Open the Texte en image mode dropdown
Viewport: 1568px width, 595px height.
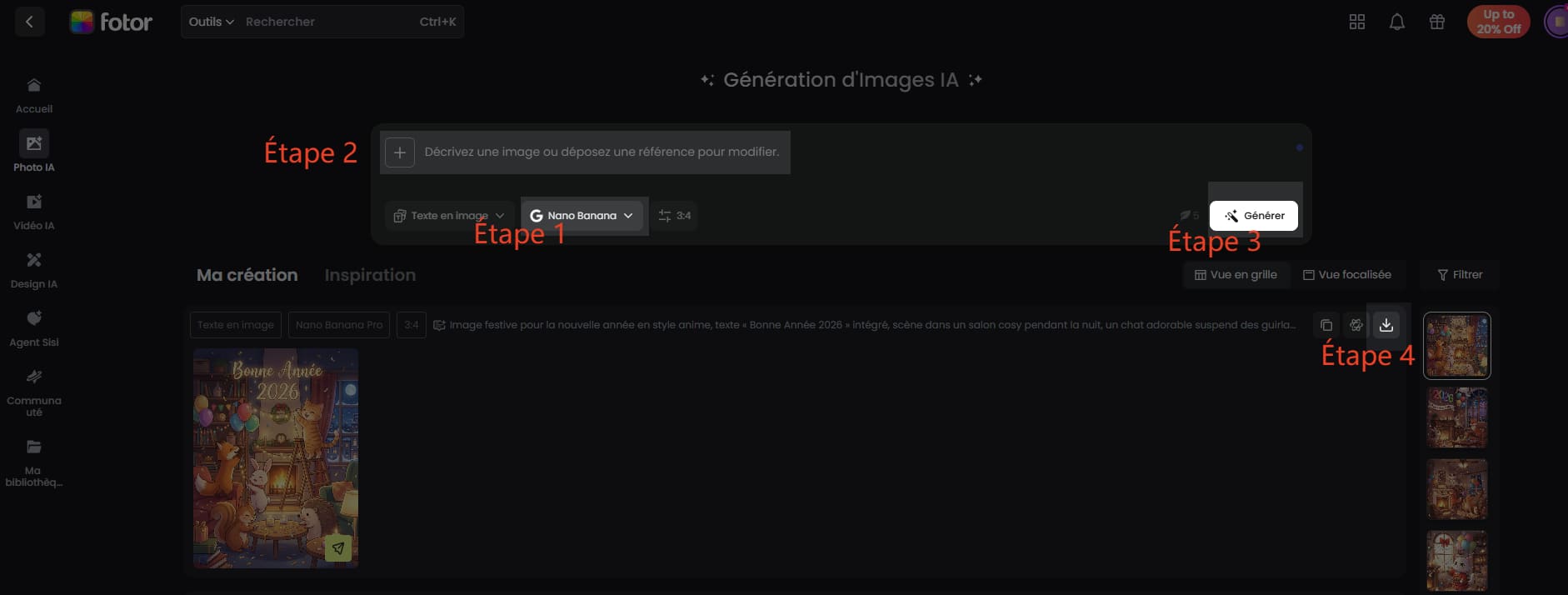coord(449,216)
